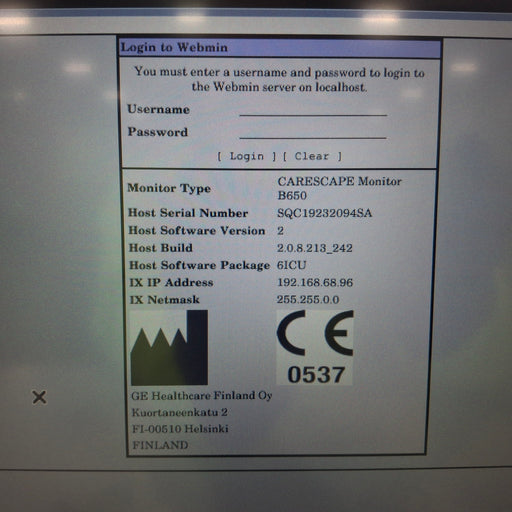Screen dimensions: 512x512
Task: Click the 'FINLAND' text line
Action: point(160,445)
